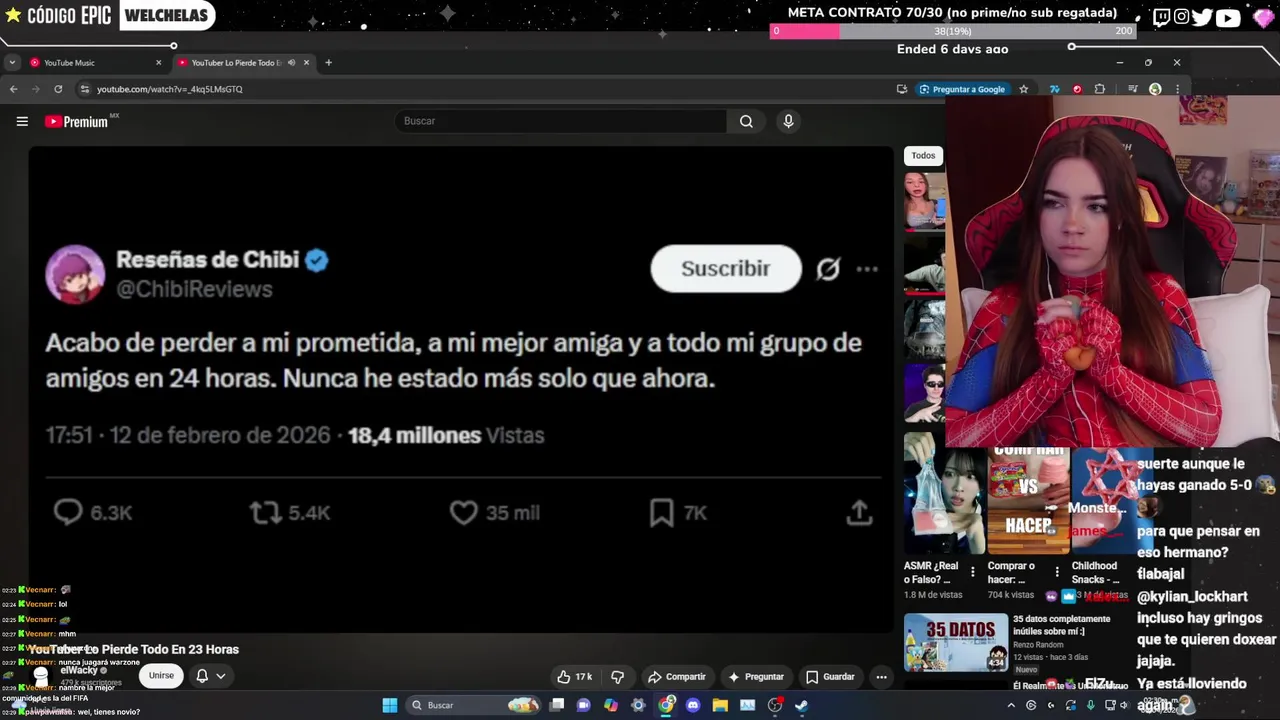
Task: Open media controls icon in toolbar
Action: (x=1132, y=89)
